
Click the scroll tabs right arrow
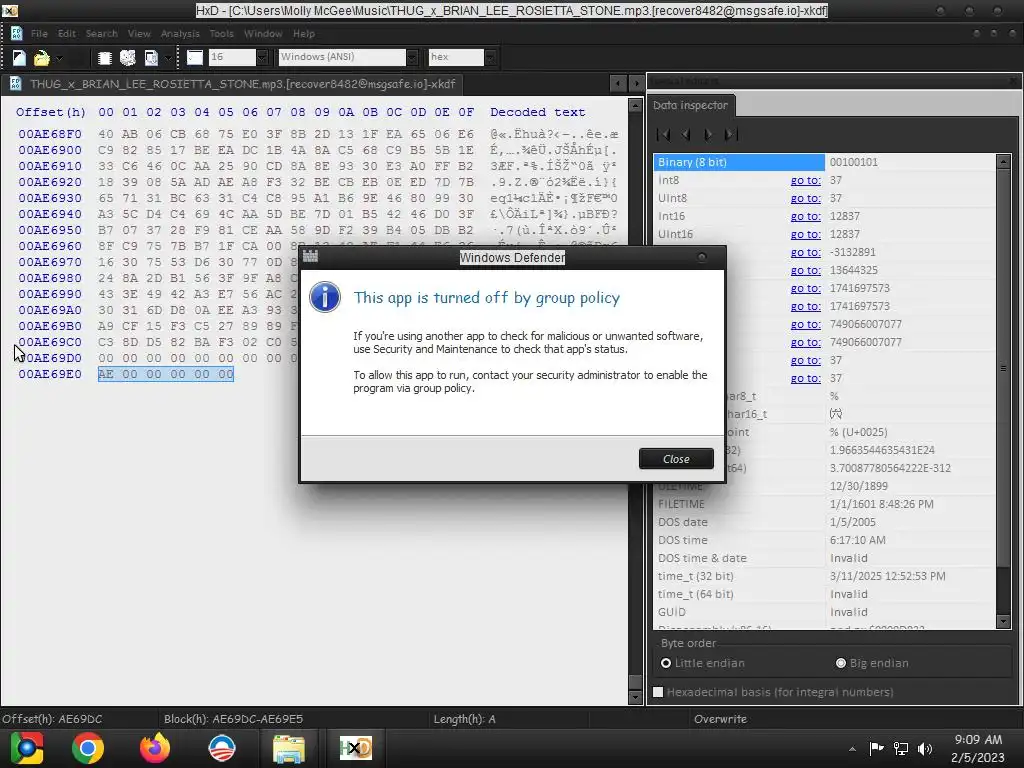636,84
